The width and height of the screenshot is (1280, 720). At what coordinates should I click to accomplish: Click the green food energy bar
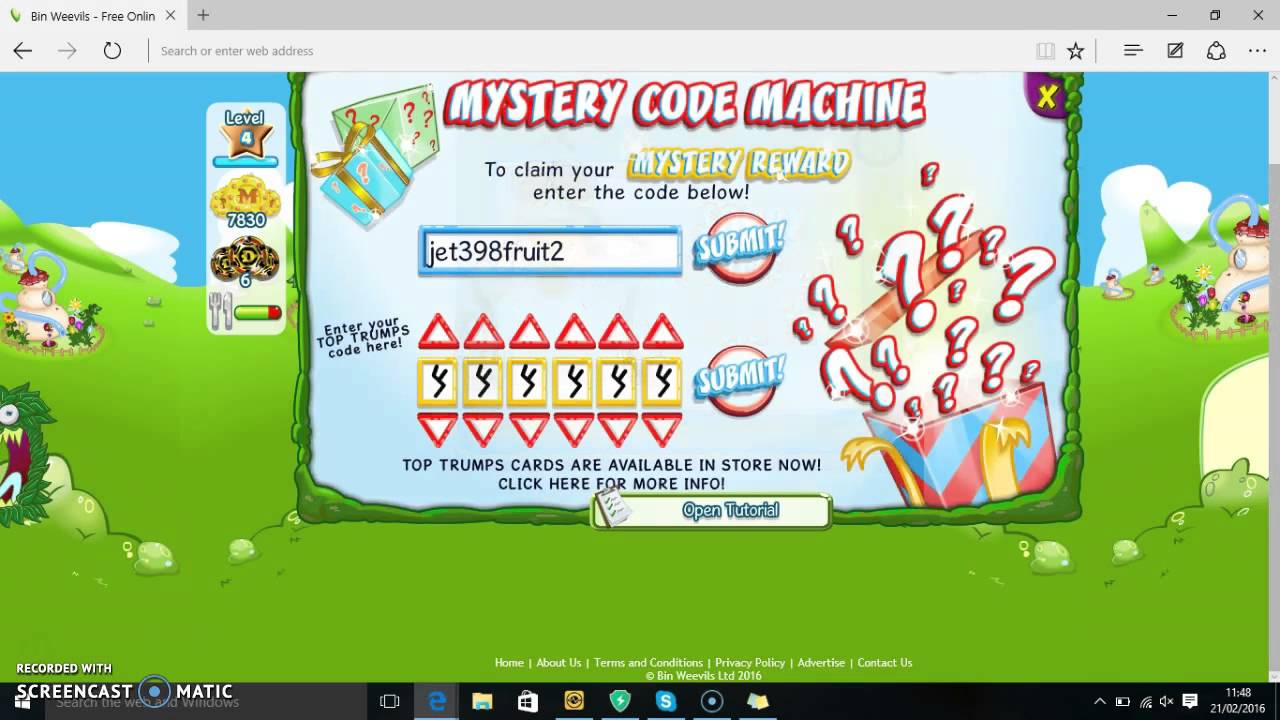pos(258,313)
